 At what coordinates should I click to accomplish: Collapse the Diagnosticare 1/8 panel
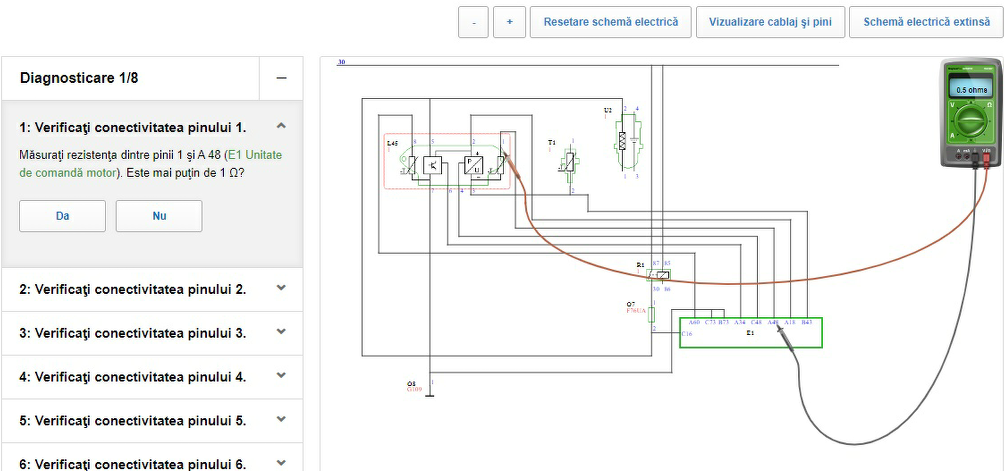pyautogui.click(x=281, y=78)
